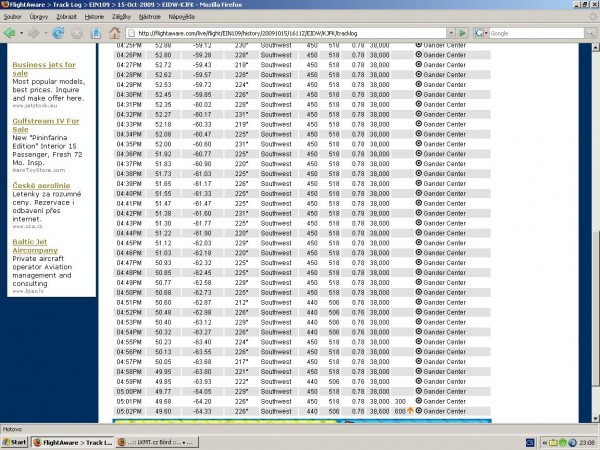Click the Gander Center text in 04:40PM row
600x450 pixels.
[445, 193]
